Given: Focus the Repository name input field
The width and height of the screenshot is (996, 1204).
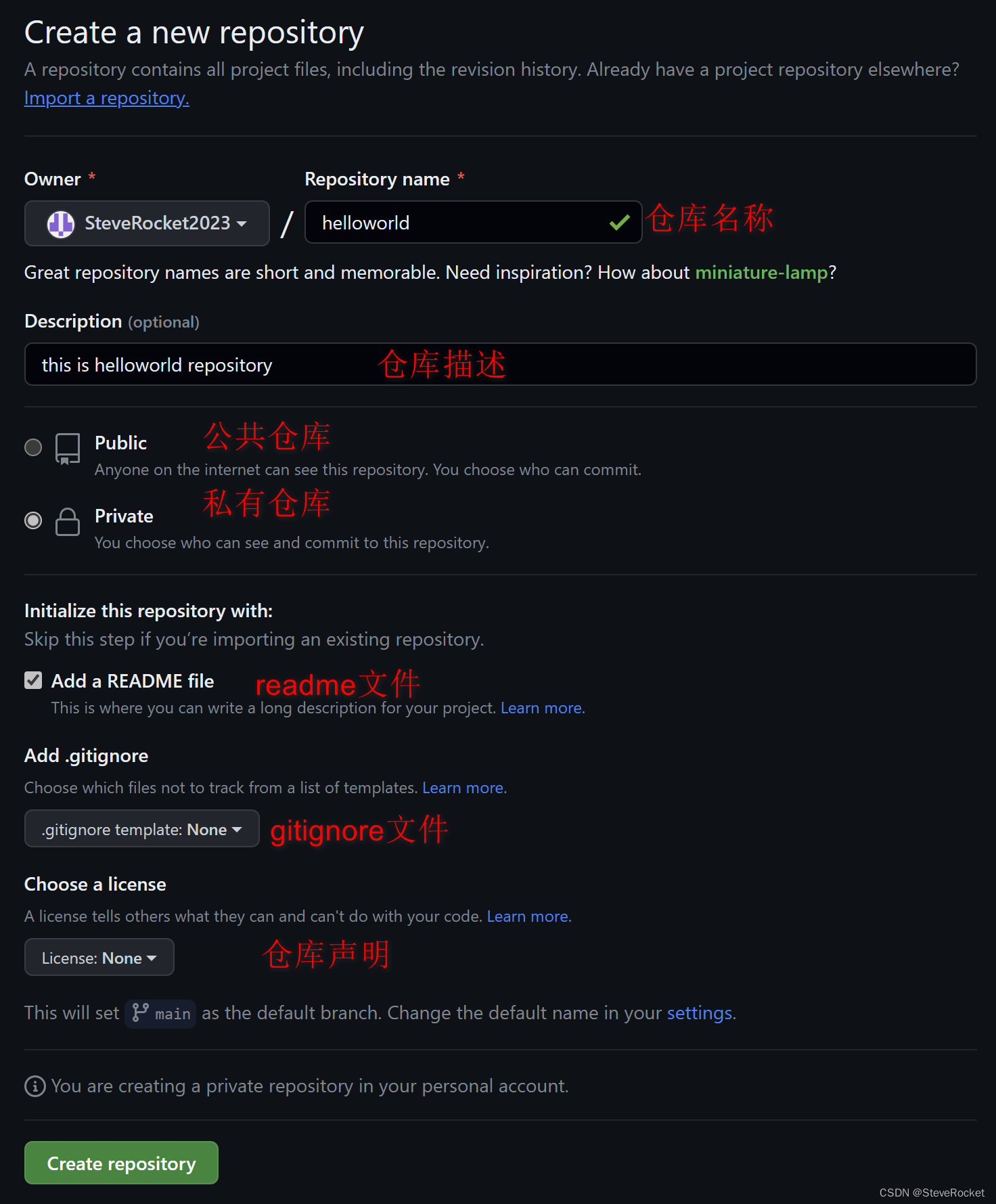Looking at the screenshot, I should (x=473, y=222).
